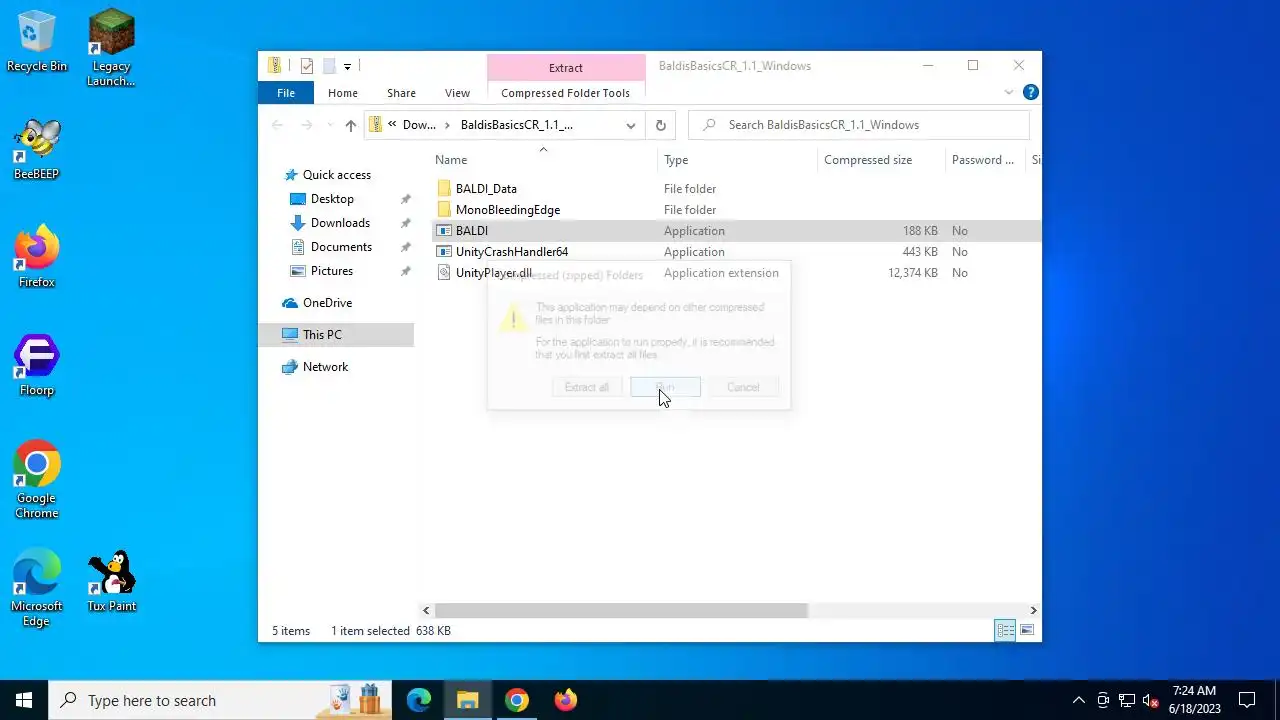Open the Microsoft Edge desktop shortcut
The width and height of the screenshot is (1280, 720).
pyautogui.click(x=37, y=588)
